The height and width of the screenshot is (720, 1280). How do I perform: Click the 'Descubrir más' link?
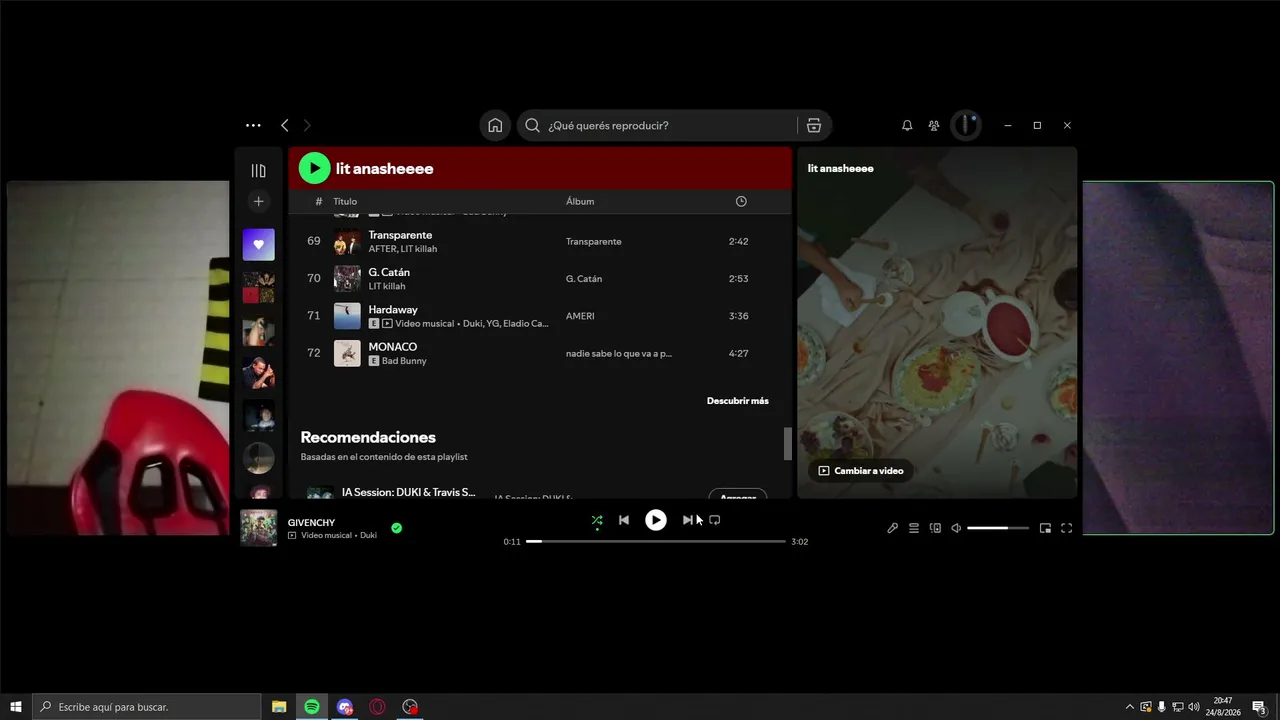(x=738, y=401)
